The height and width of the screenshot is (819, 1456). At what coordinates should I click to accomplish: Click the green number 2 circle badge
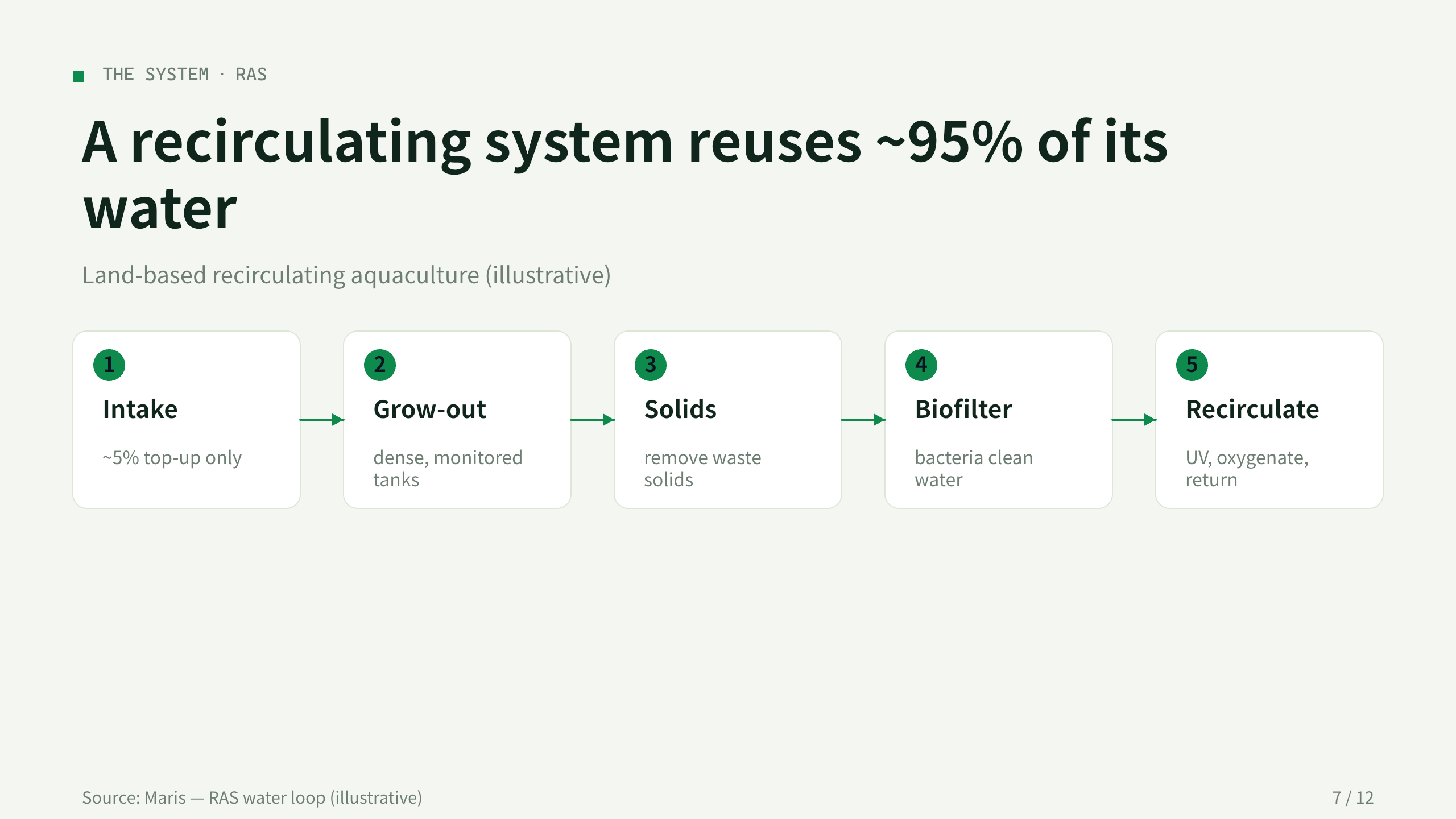point(380,365)
